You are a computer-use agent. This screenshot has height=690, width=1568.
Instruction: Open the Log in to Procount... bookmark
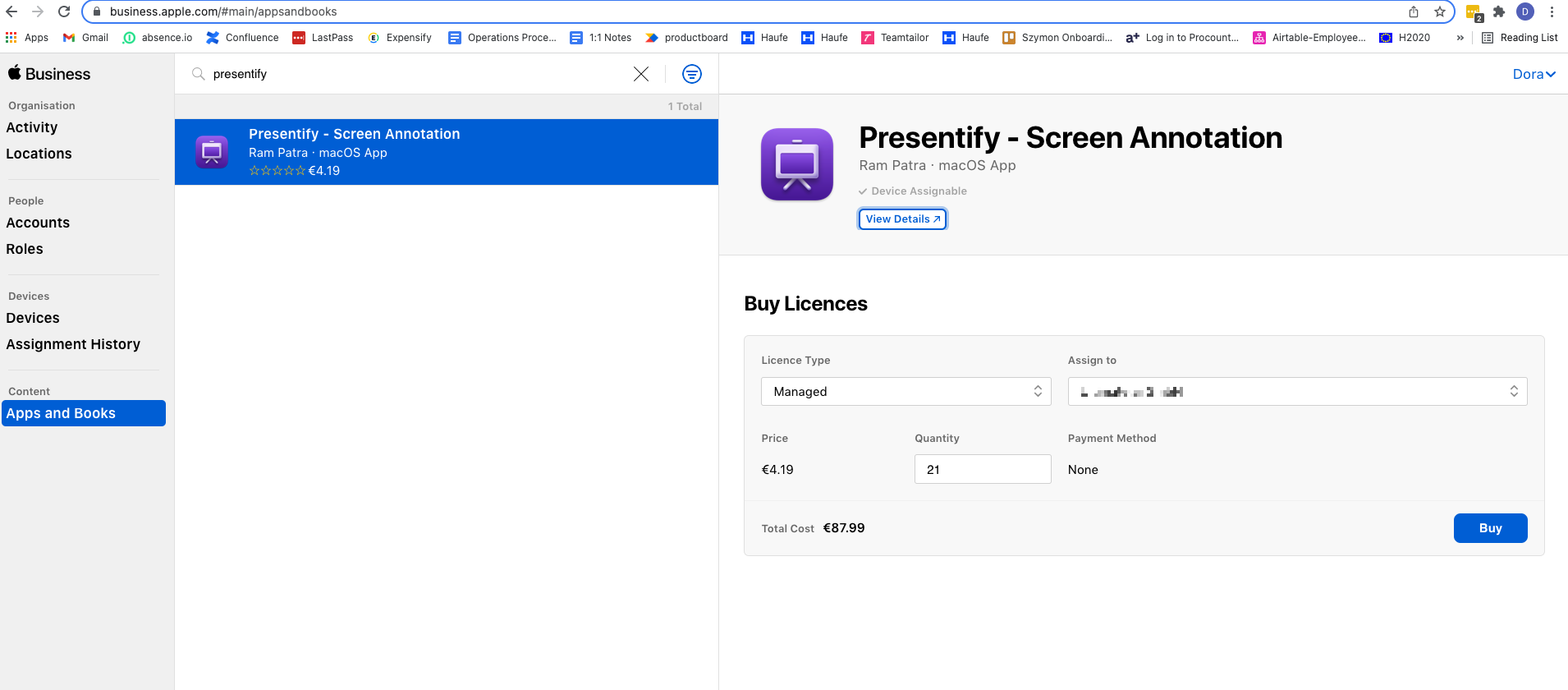click(x=1182, y=38)
